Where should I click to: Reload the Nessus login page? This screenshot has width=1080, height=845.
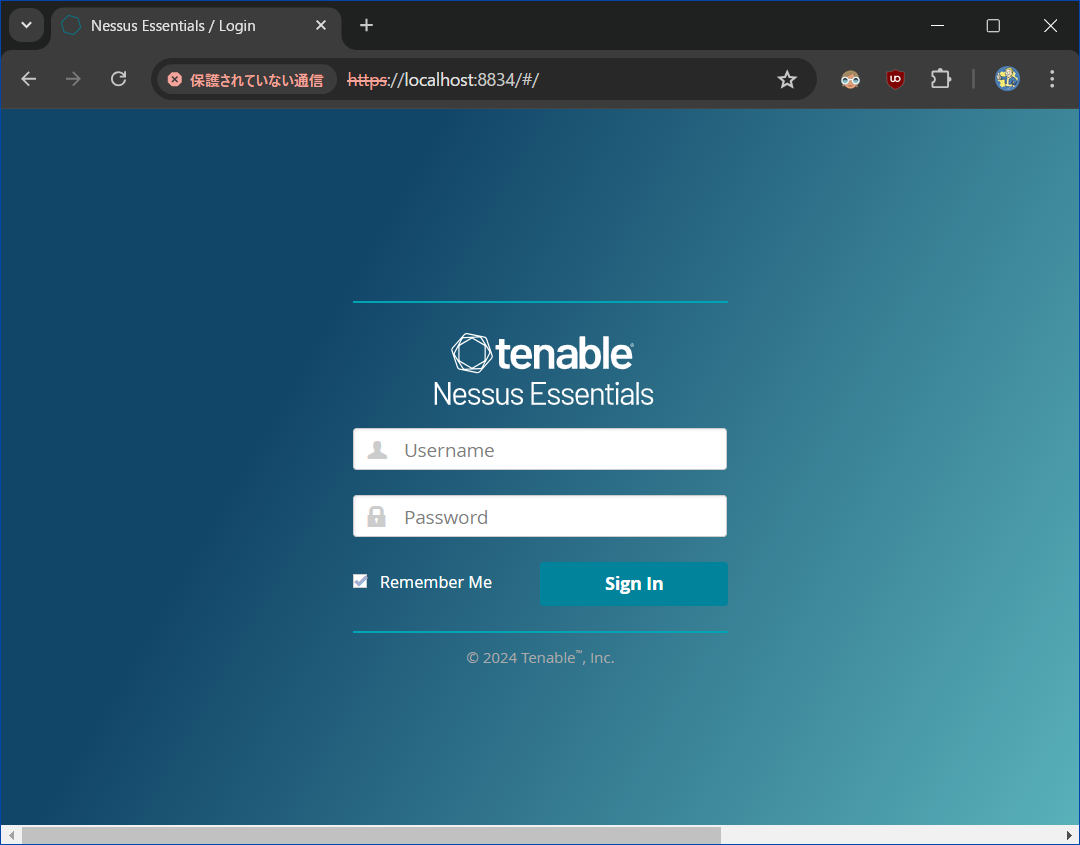(118, 79)
